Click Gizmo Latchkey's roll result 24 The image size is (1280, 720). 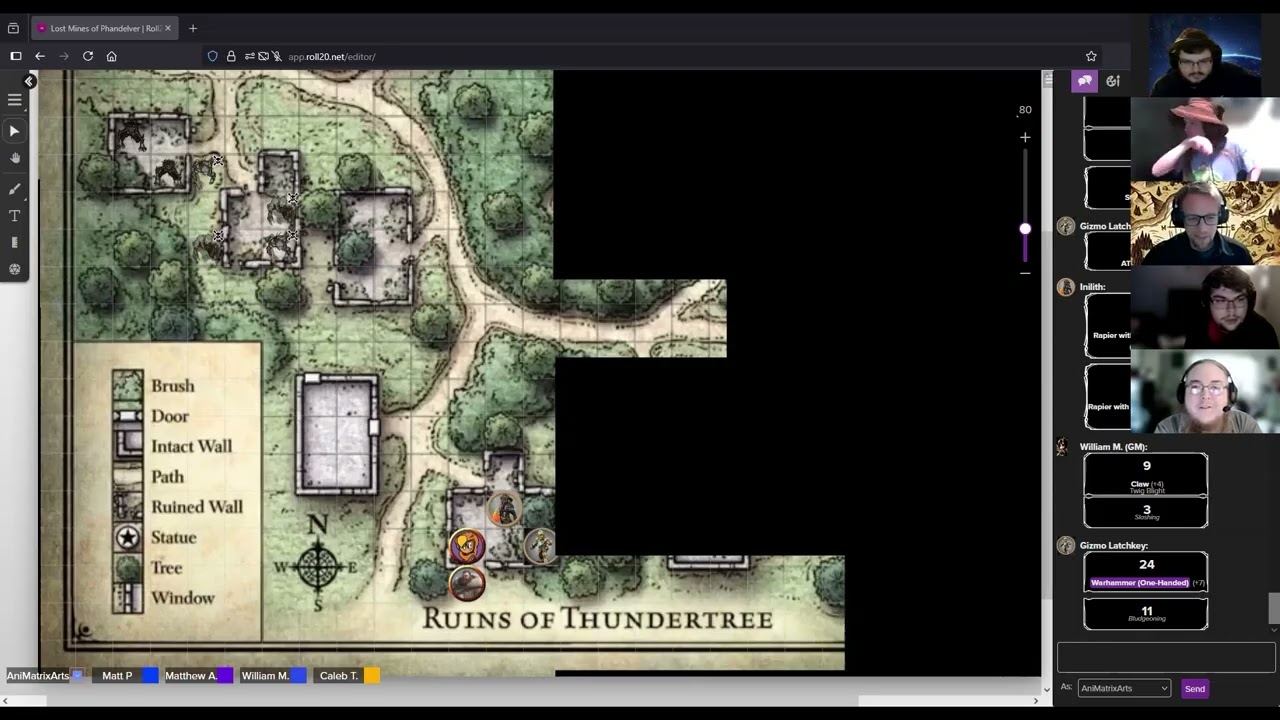click(1146, 565)
